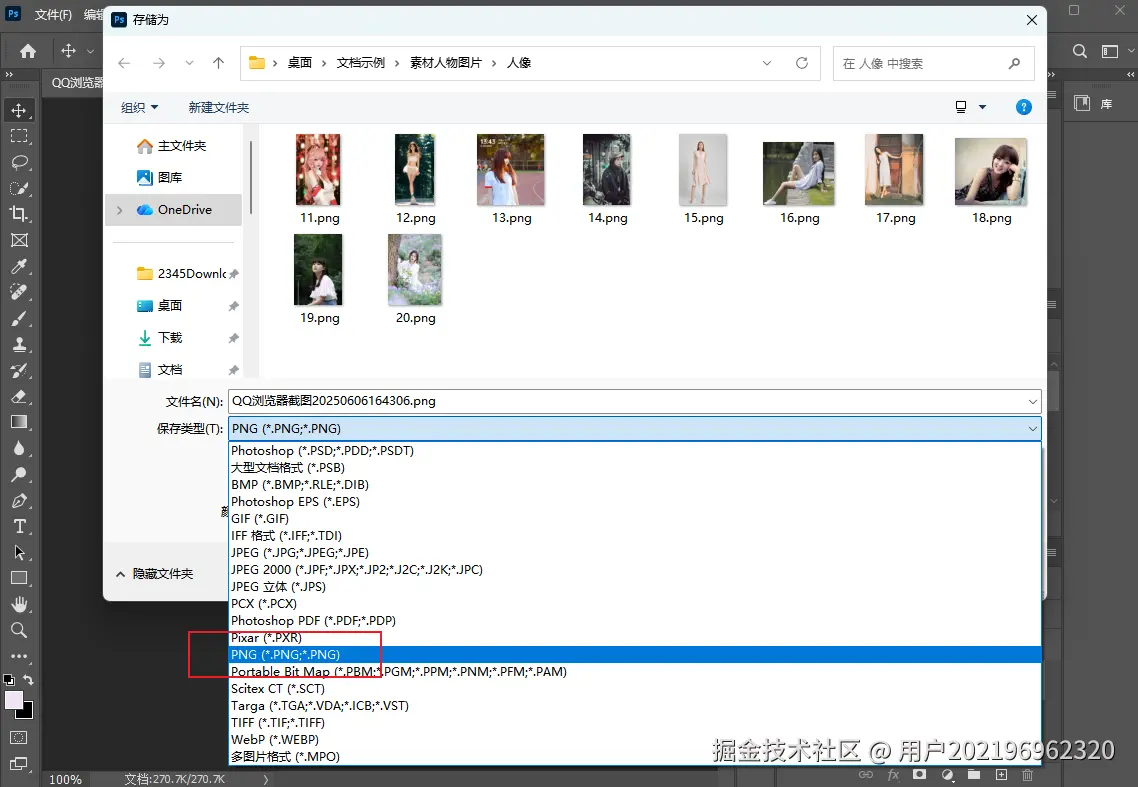Image resolution: width=1138 pixels, height=787 pixels.
Task: Choose Photoshop PDF (*.PDF;*.PDP) format
Action: point(635,621)
